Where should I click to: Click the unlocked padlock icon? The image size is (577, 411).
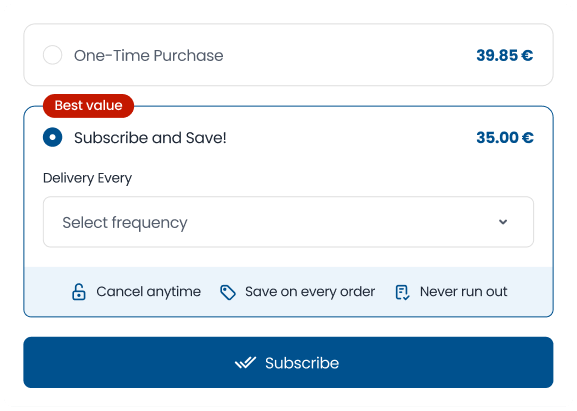click(79, 292)
